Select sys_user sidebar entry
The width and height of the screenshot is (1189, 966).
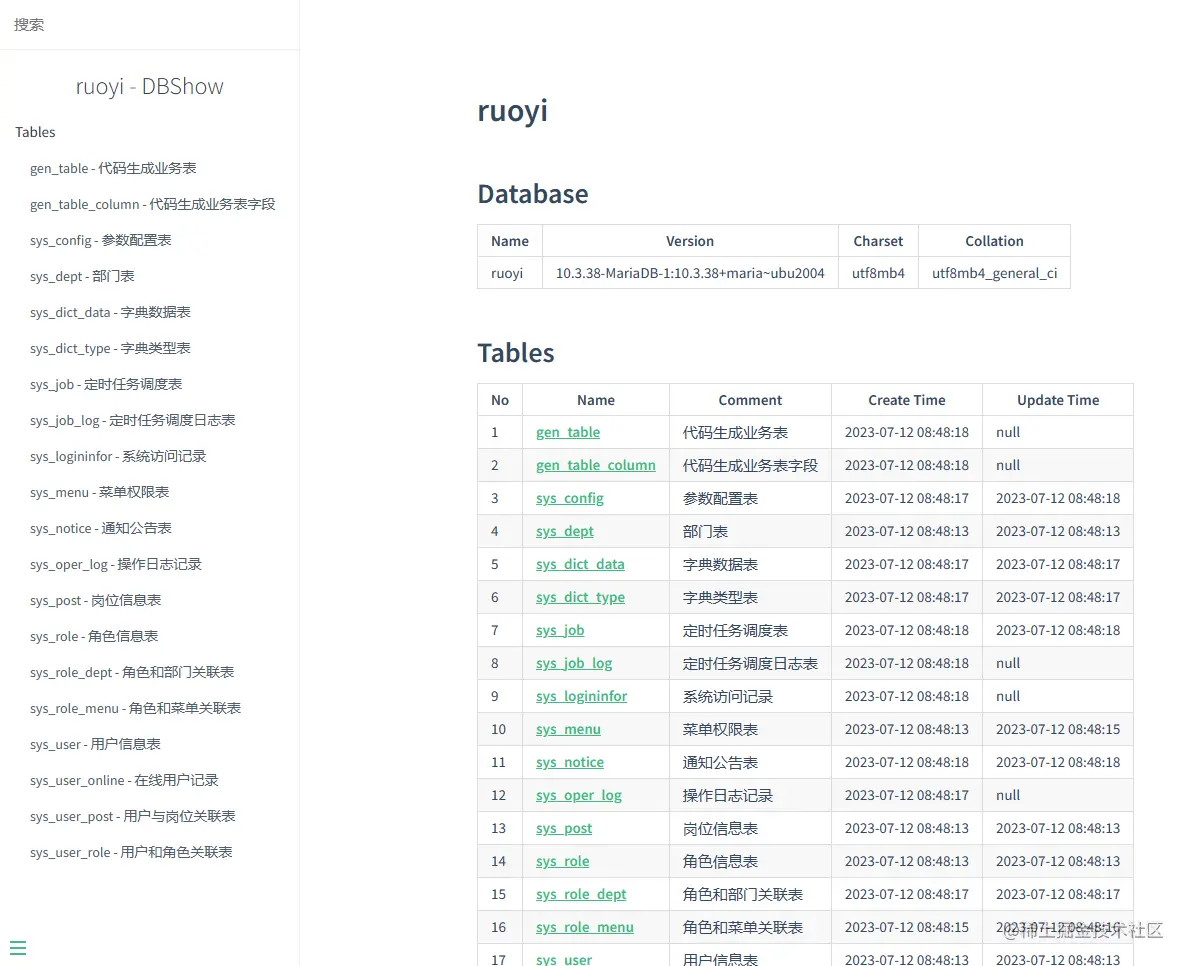95,745
